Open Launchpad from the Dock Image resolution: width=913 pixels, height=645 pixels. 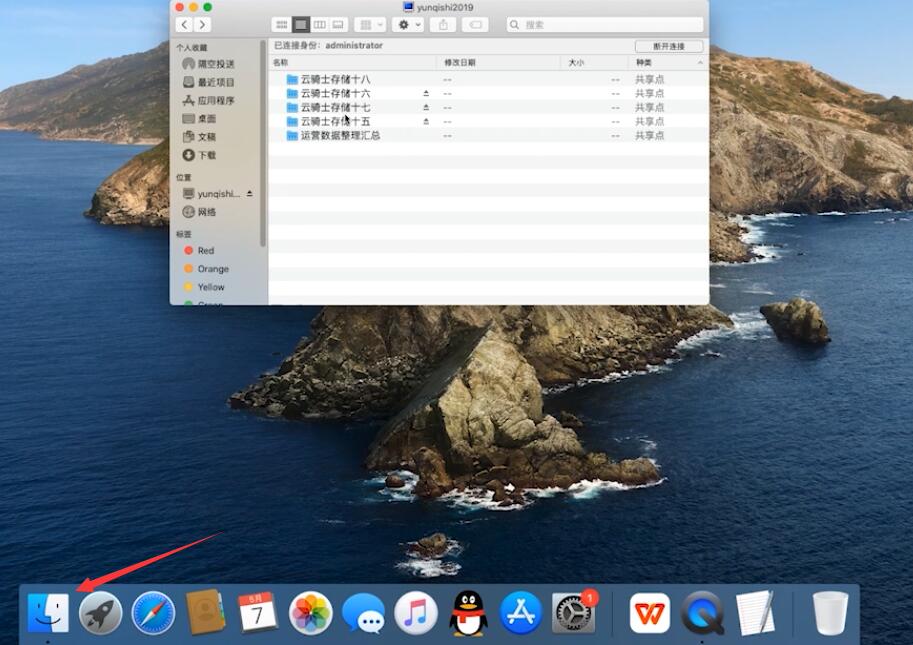click(100, 613)
